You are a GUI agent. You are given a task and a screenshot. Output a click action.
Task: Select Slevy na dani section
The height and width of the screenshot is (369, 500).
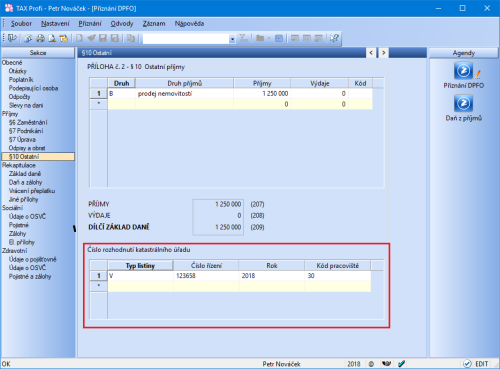(26, 105)
